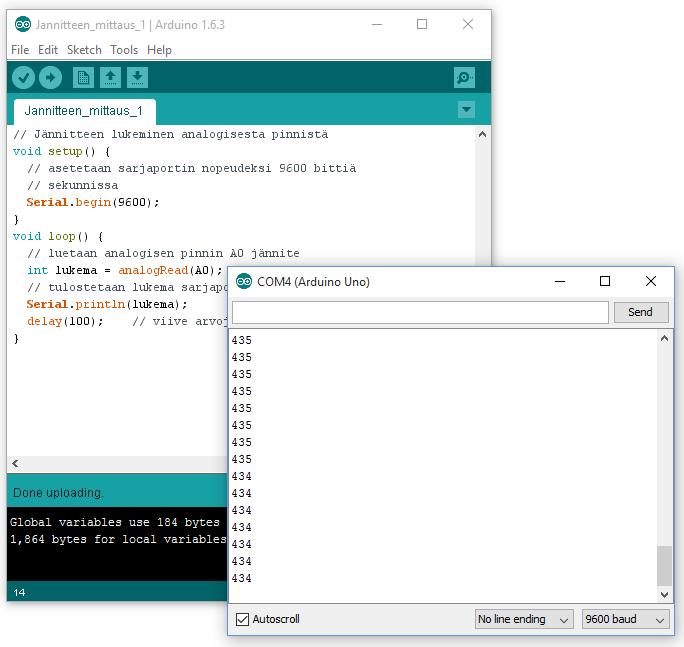
Task: Open the Edit menu
Action: tap(48, 50)
